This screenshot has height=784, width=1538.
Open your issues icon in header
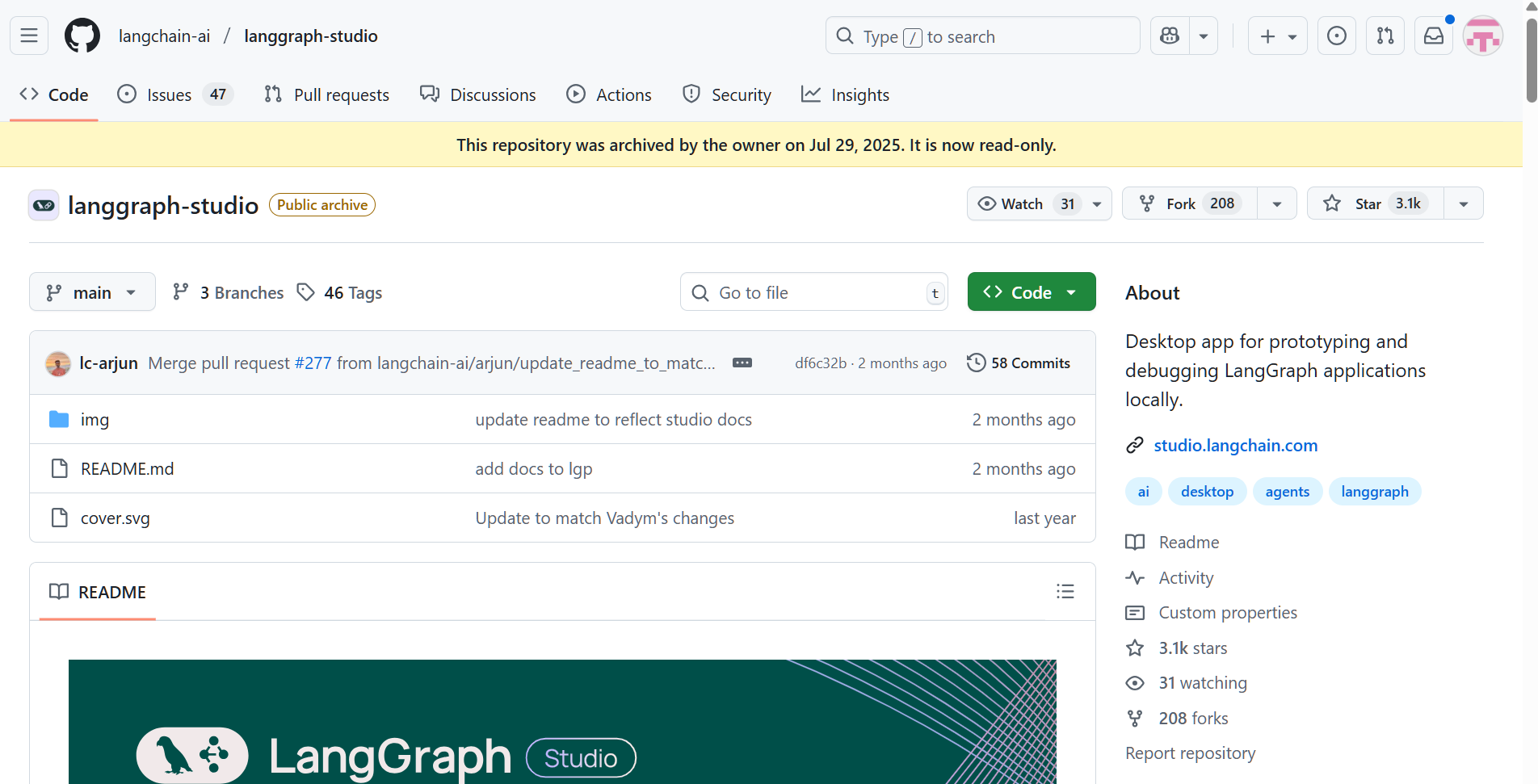point(1337,36)
